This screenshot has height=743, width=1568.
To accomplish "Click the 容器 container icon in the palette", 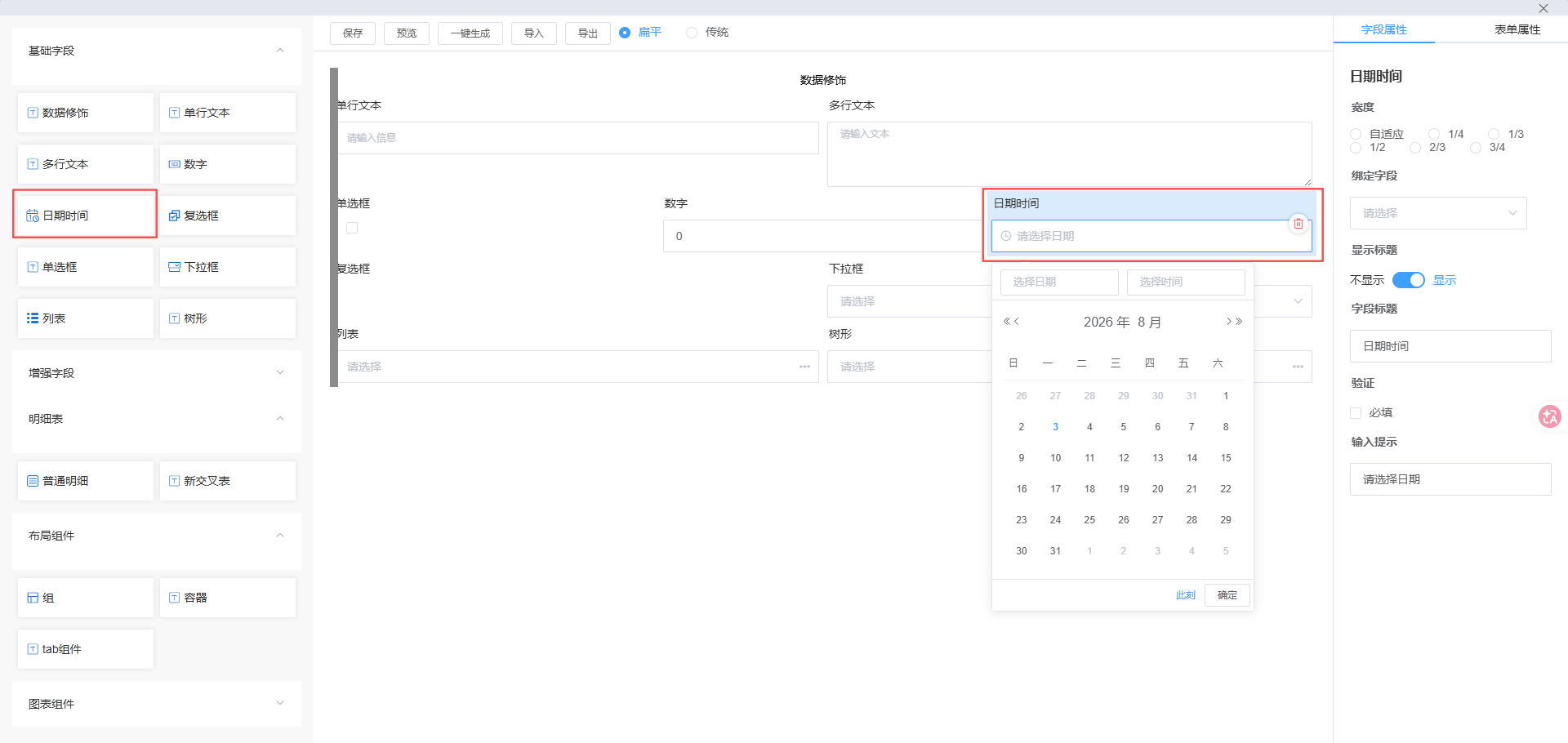I will 174,598.
